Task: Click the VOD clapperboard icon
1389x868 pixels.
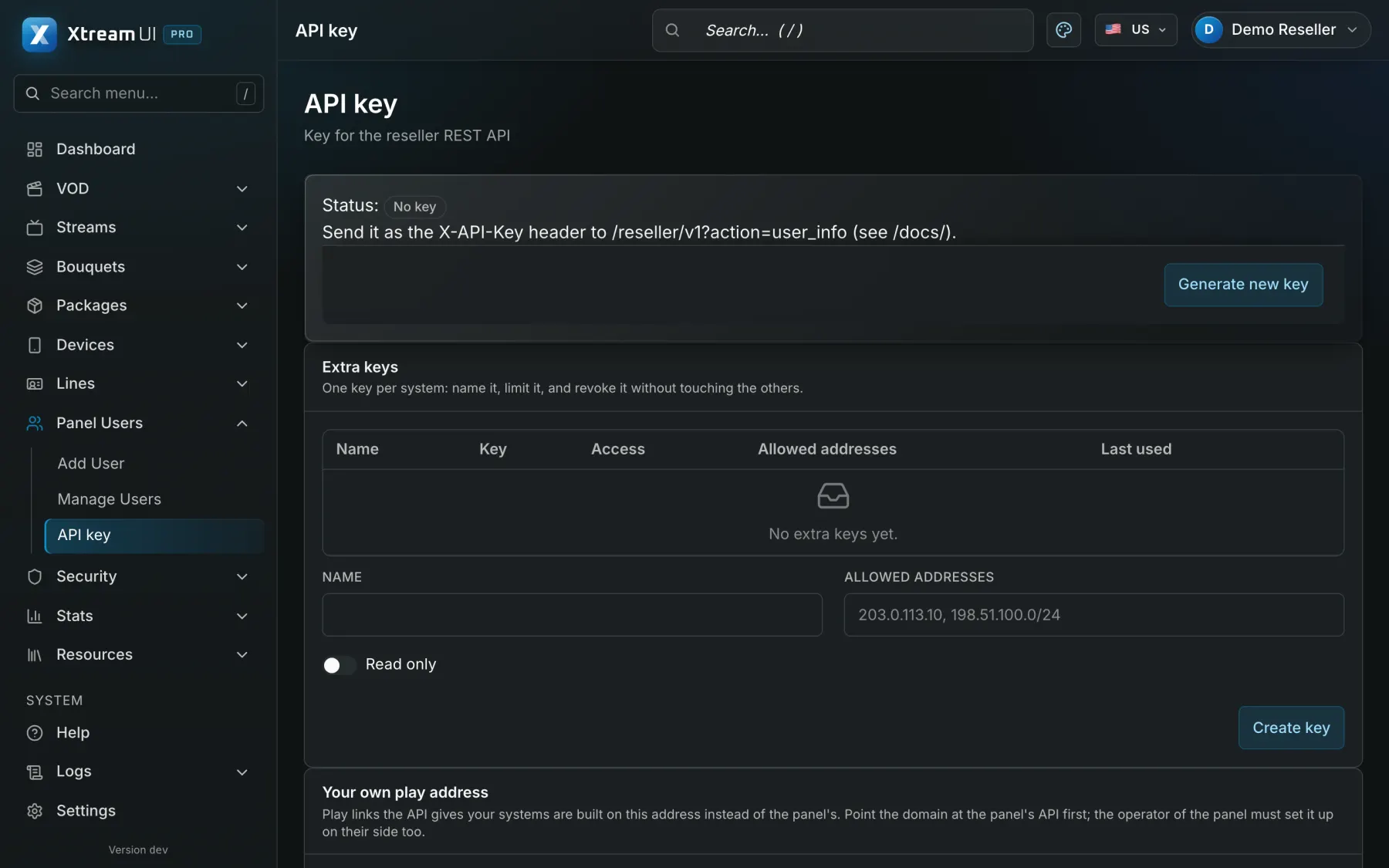Action: (x=35, y=188)
